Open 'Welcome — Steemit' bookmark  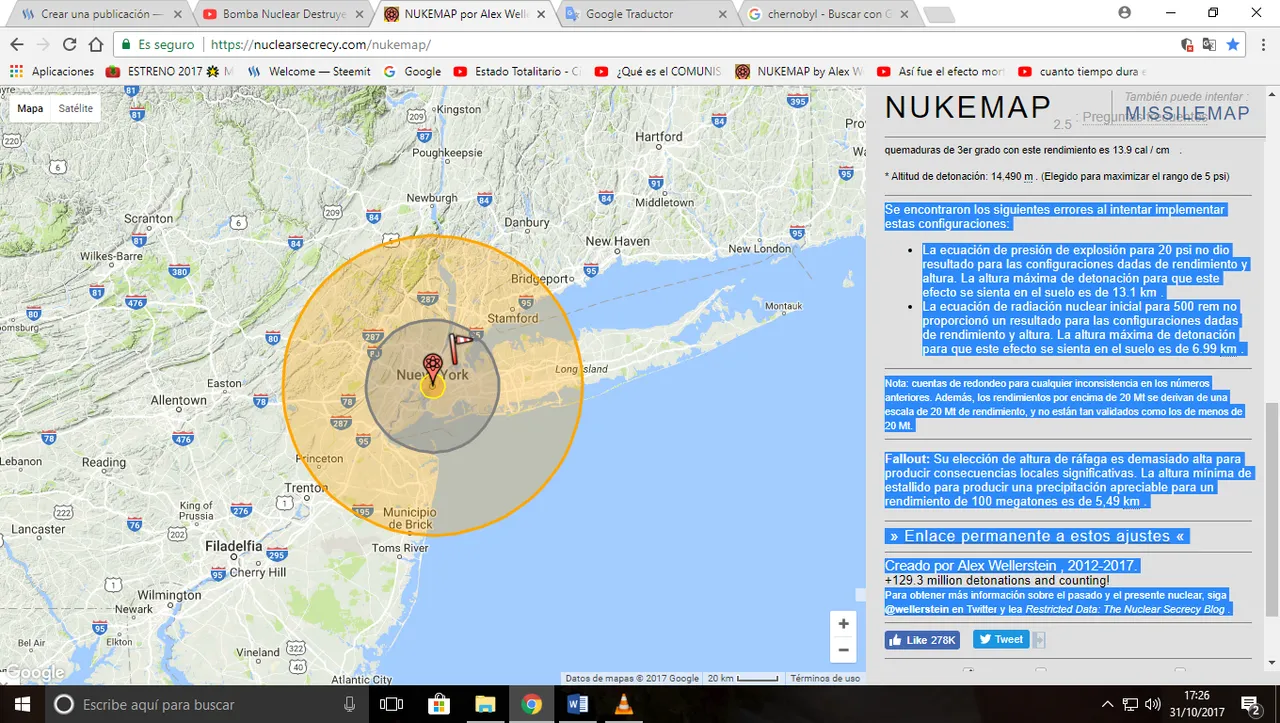click(x=309, y=71)
